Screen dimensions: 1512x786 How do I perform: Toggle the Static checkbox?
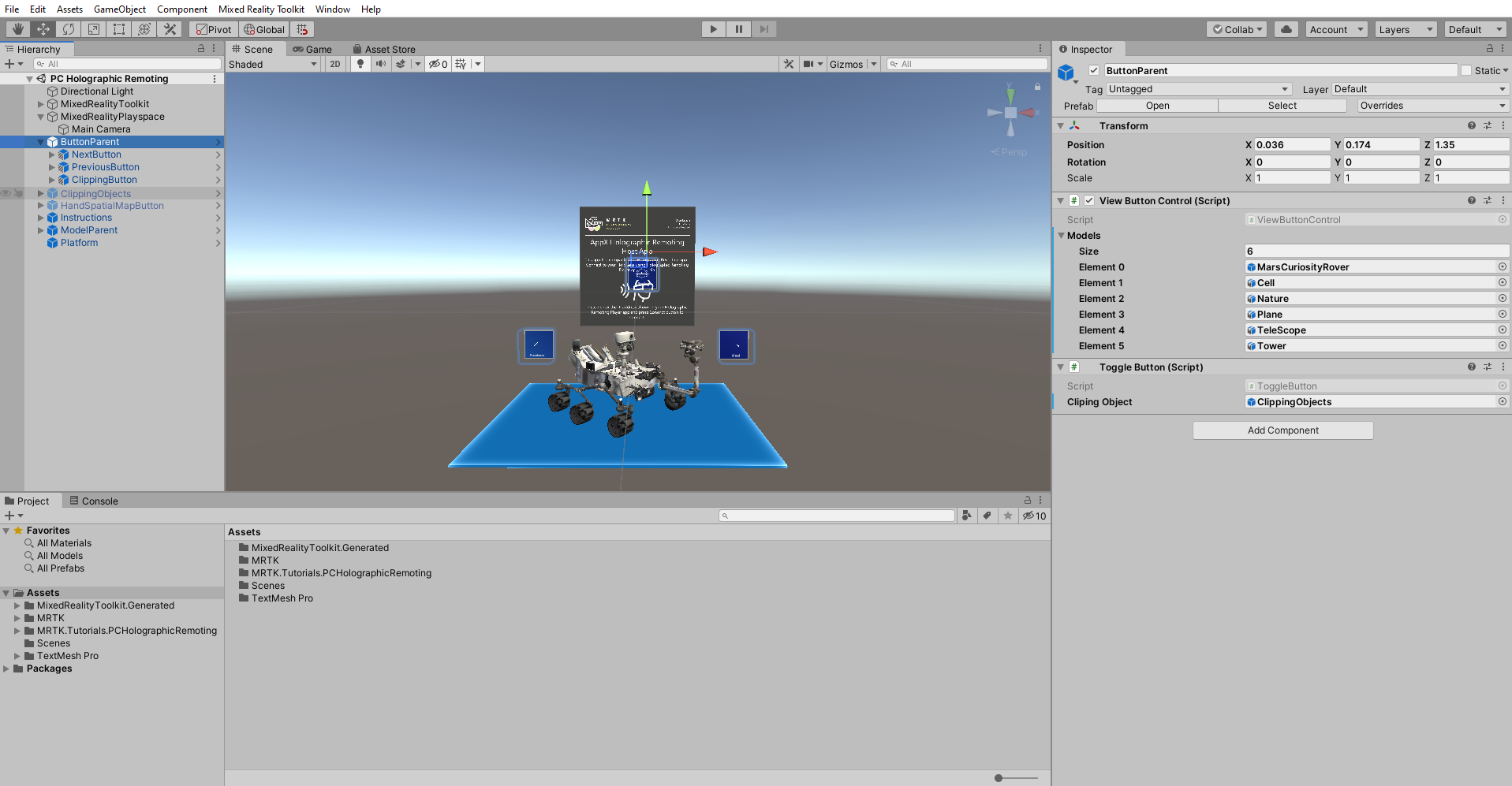coord(1466,70)
